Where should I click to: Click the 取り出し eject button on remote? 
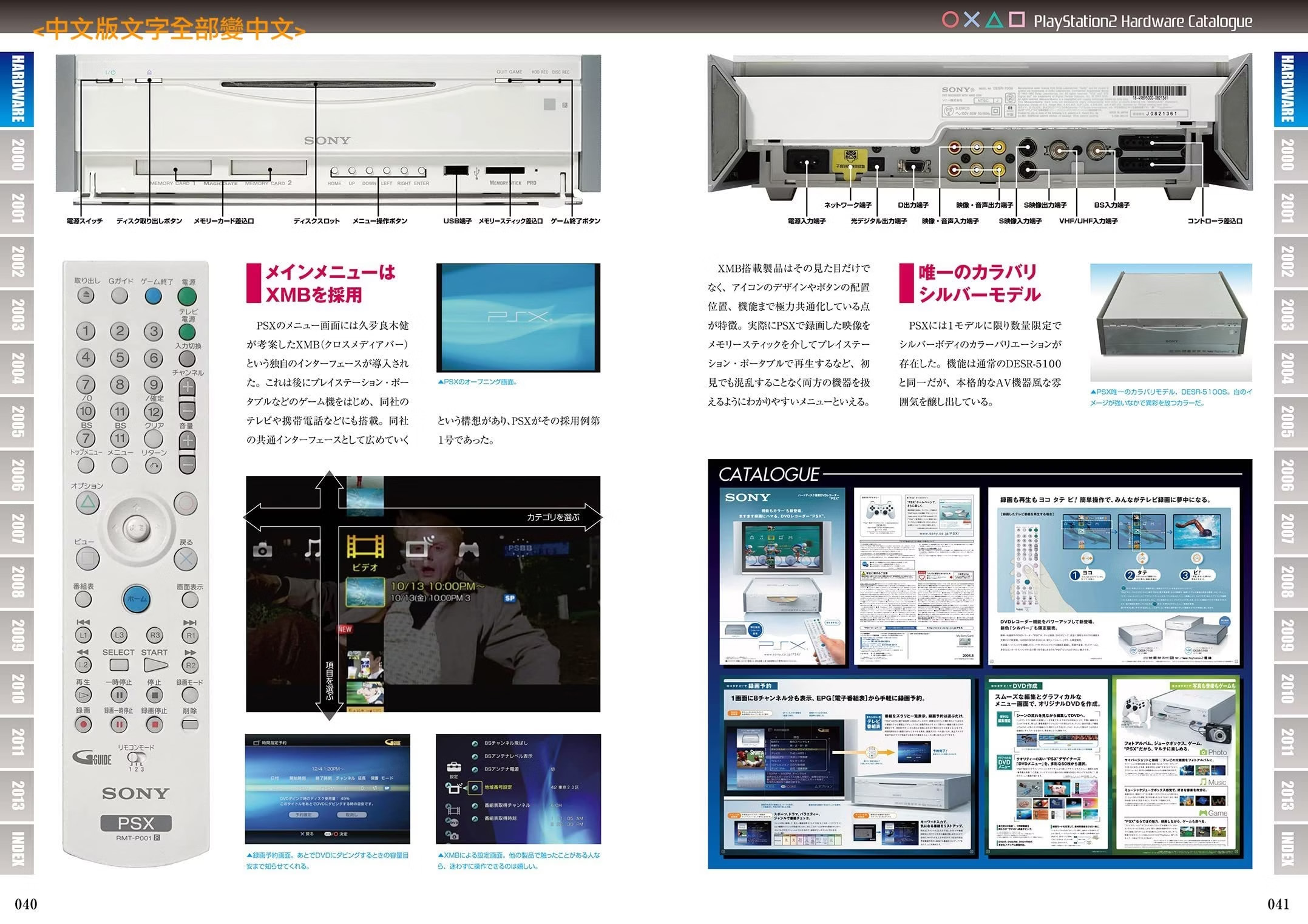click(86, 296)
